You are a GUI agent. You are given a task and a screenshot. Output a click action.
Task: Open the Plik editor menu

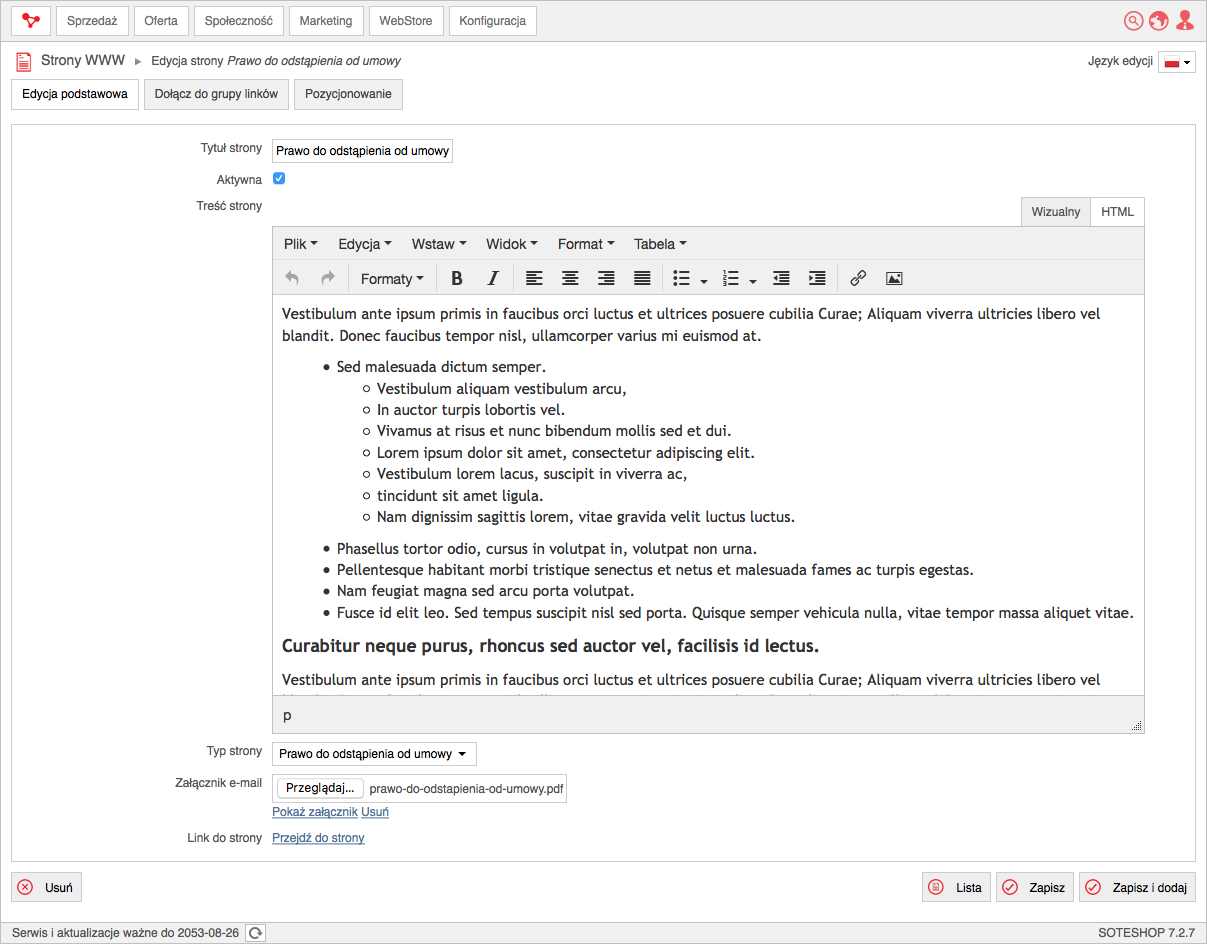(x=300, y=244)
